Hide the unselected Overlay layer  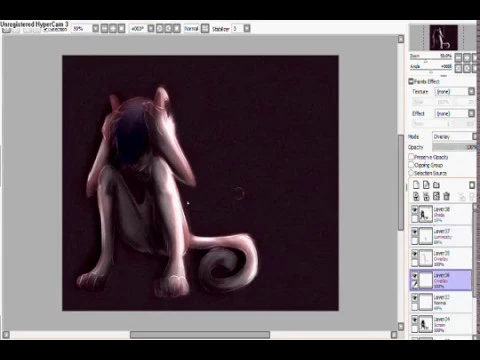415,254
